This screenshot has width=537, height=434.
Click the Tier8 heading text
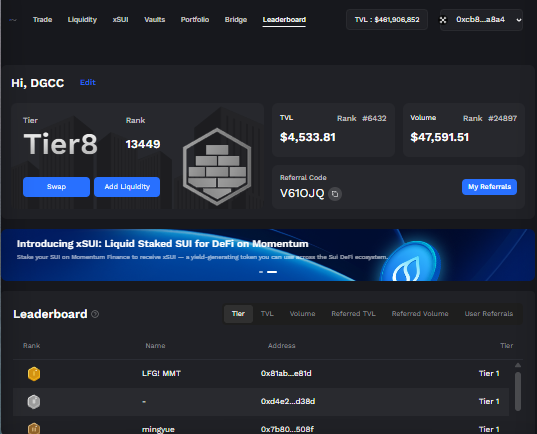(61, 144)
